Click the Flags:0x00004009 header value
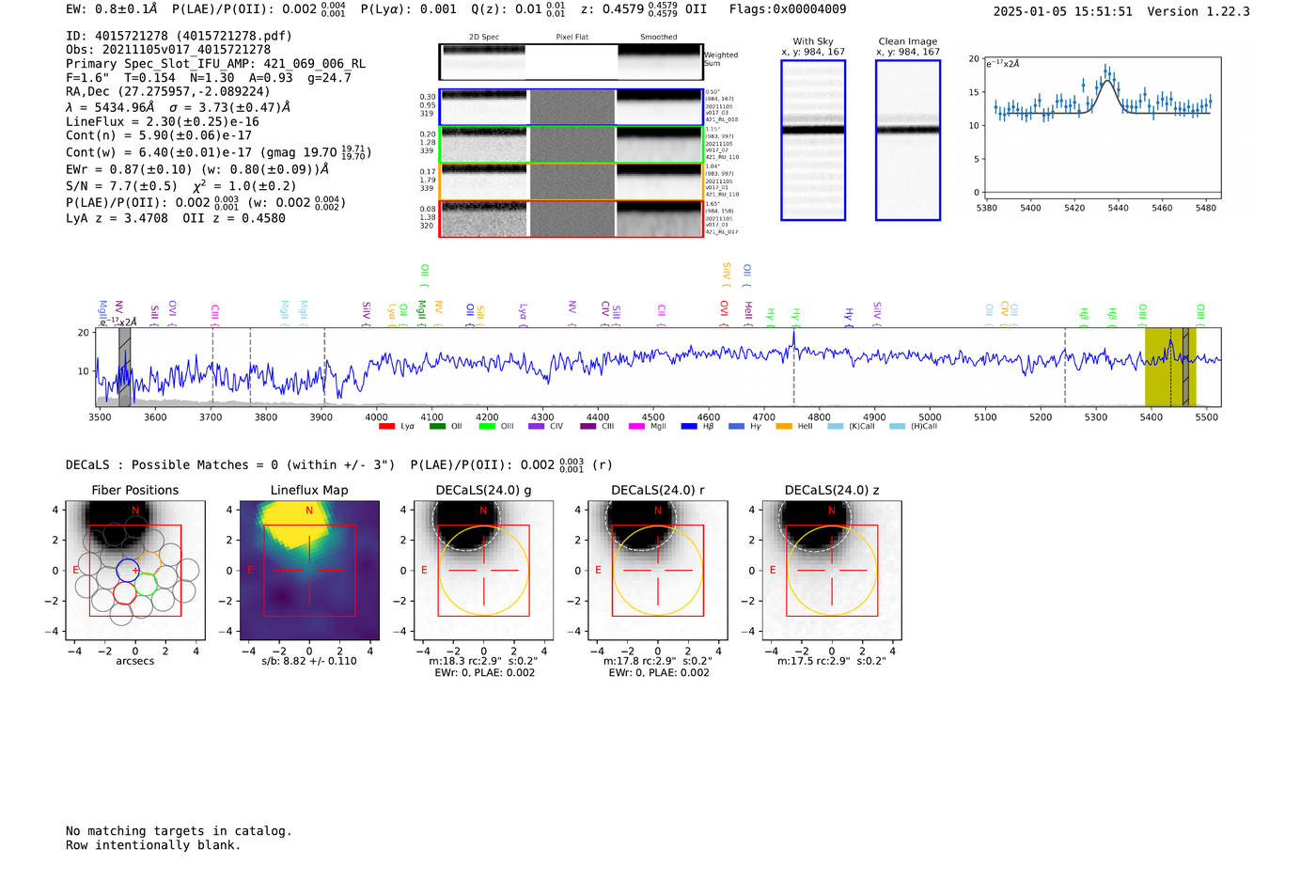 tap(788, 9)
